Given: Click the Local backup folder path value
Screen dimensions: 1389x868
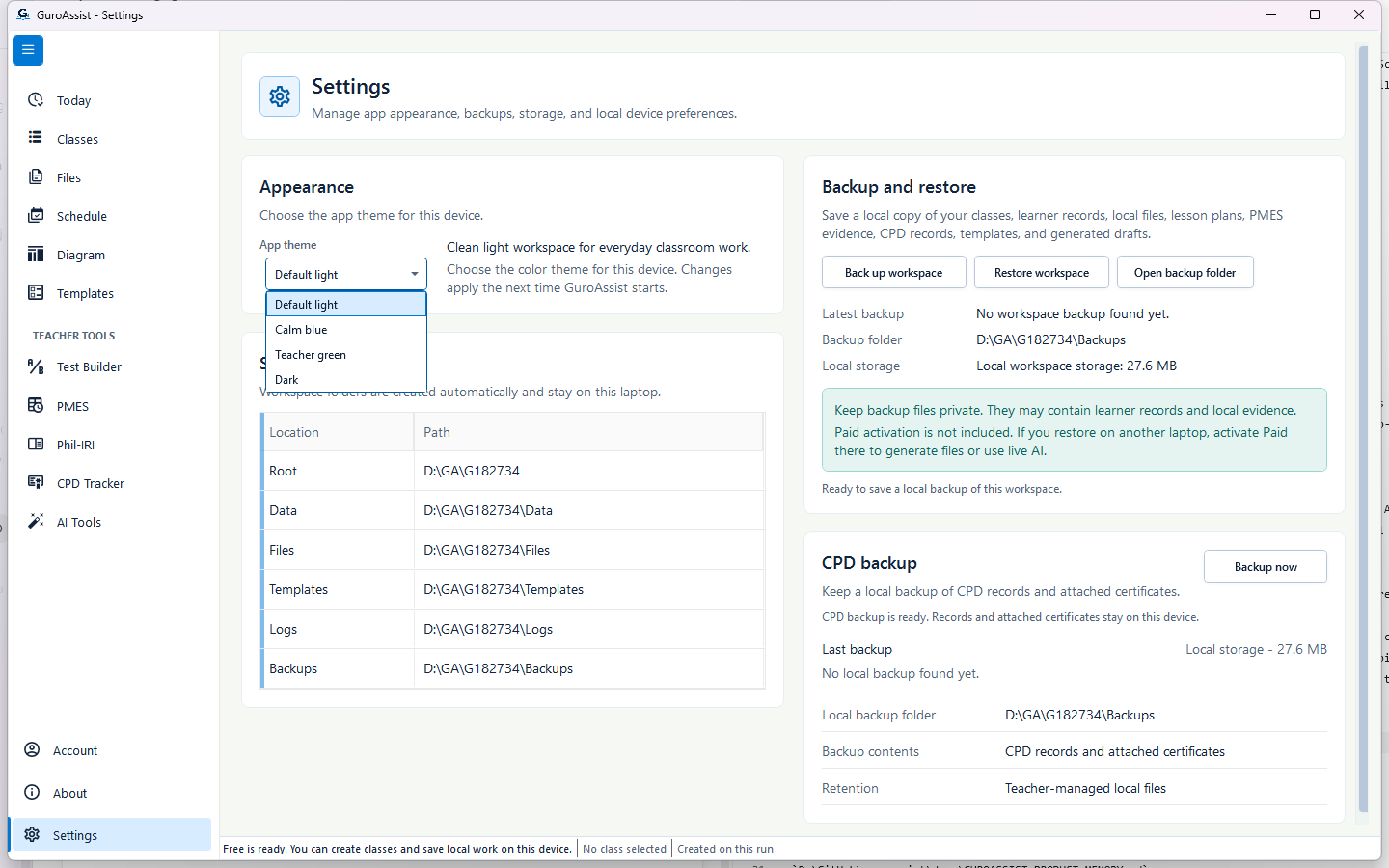Looking at the screenshot, I should pyautogui.click(x=1079, y=715).
